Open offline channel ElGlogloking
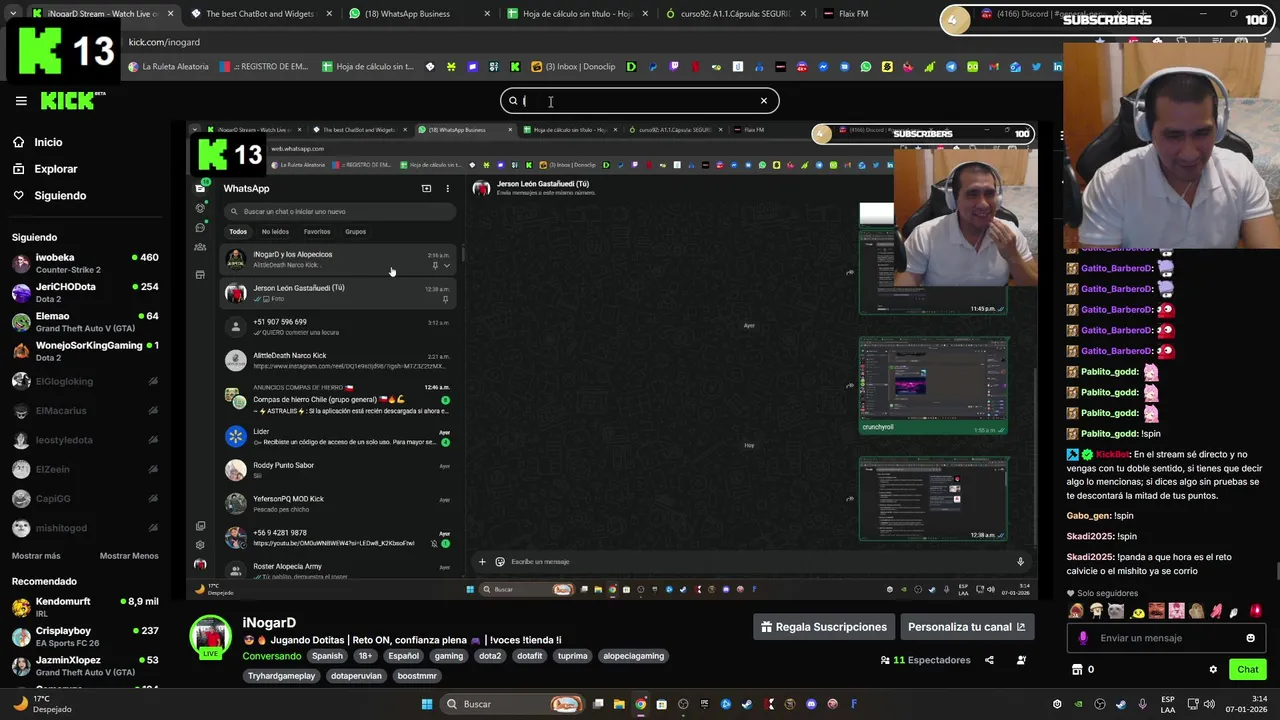Image resolution: width=1280 pixels, height=720 pixels. pyautogui.click(x=85, y=381)
